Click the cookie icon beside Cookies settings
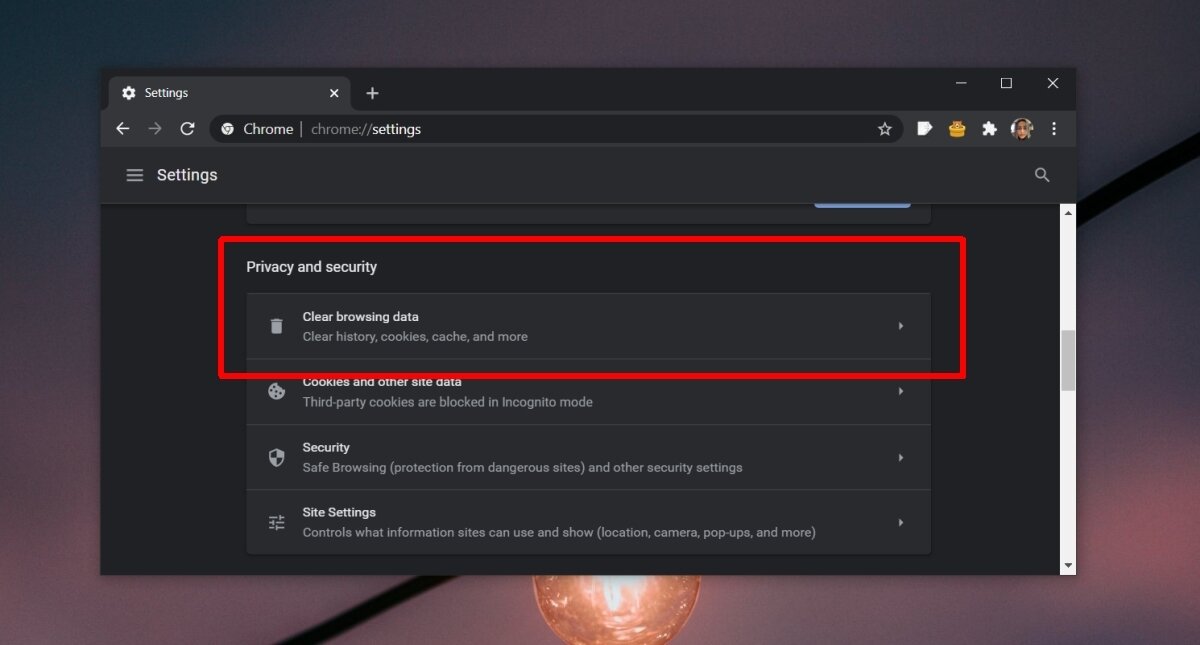1200x645 pixels. coord(276,391)
